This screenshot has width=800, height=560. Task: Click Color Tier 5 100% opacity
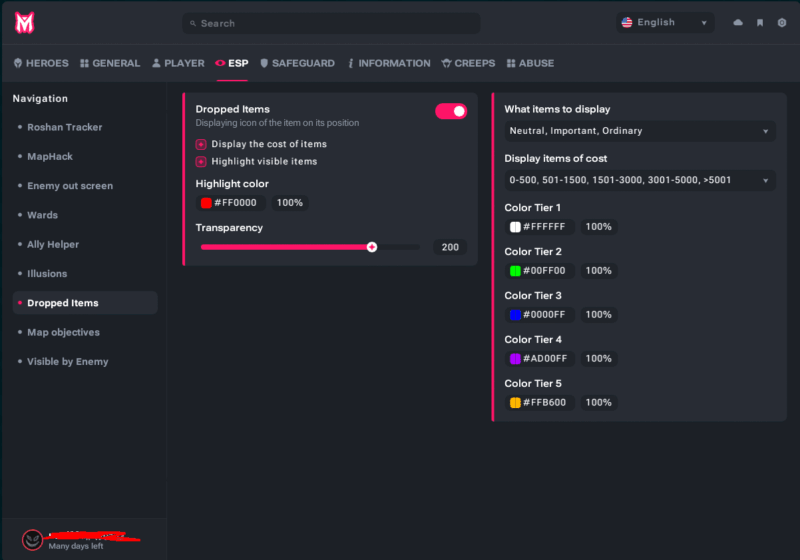tap(598, 402)
